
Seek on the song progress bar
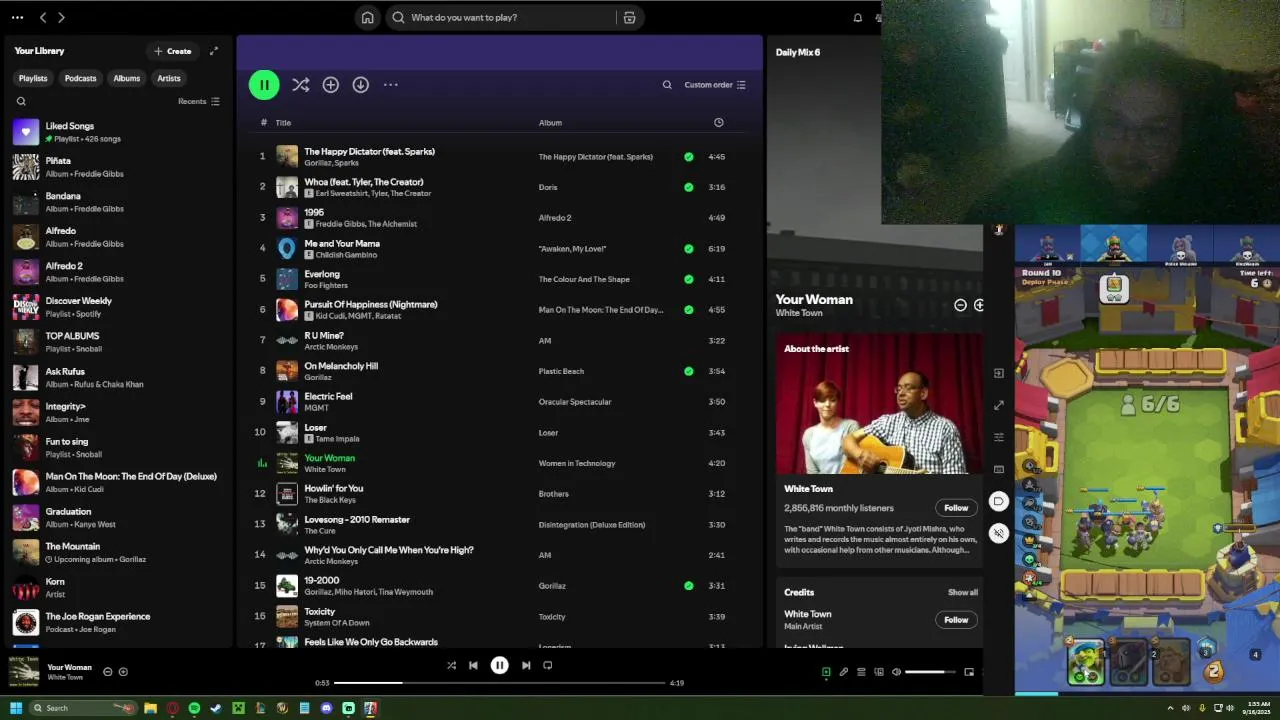click(x=499, y=683)
